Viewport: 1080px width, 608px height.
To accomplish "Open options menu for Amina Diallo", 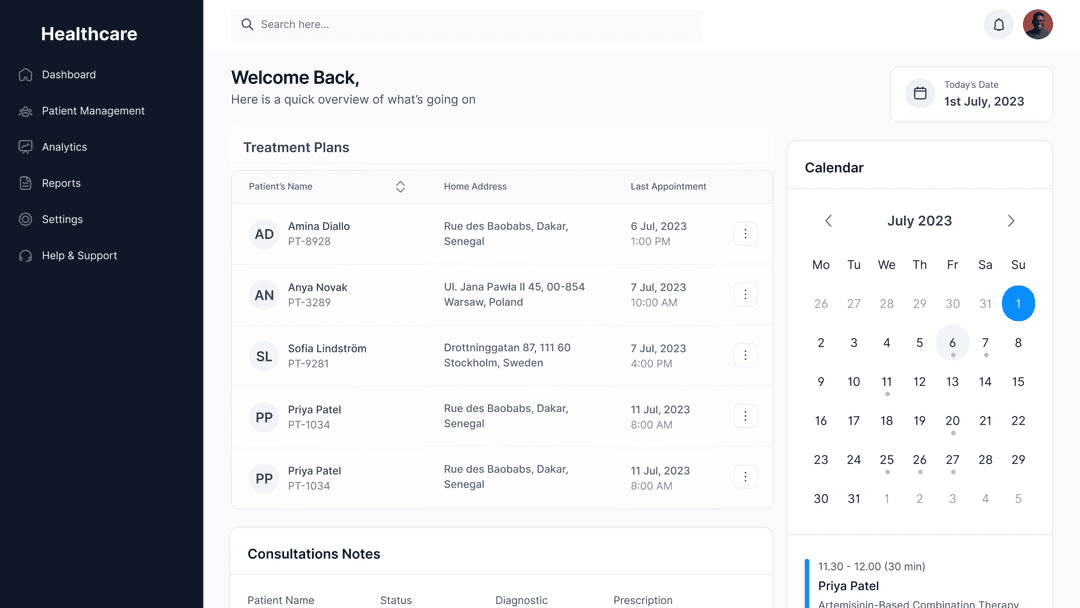I will 745,234.
